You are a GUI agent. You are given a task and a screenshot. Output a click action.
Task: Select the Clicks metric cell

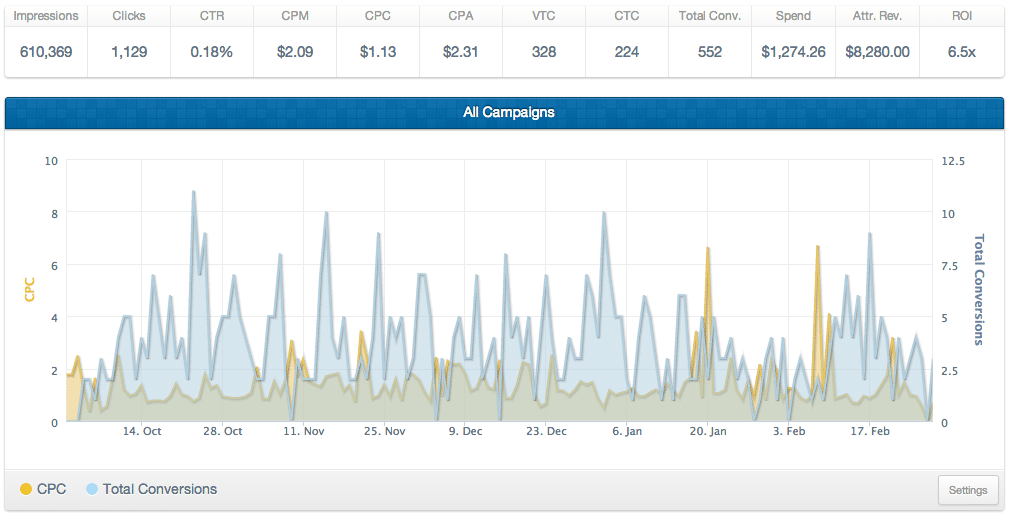tap(129, 42)
